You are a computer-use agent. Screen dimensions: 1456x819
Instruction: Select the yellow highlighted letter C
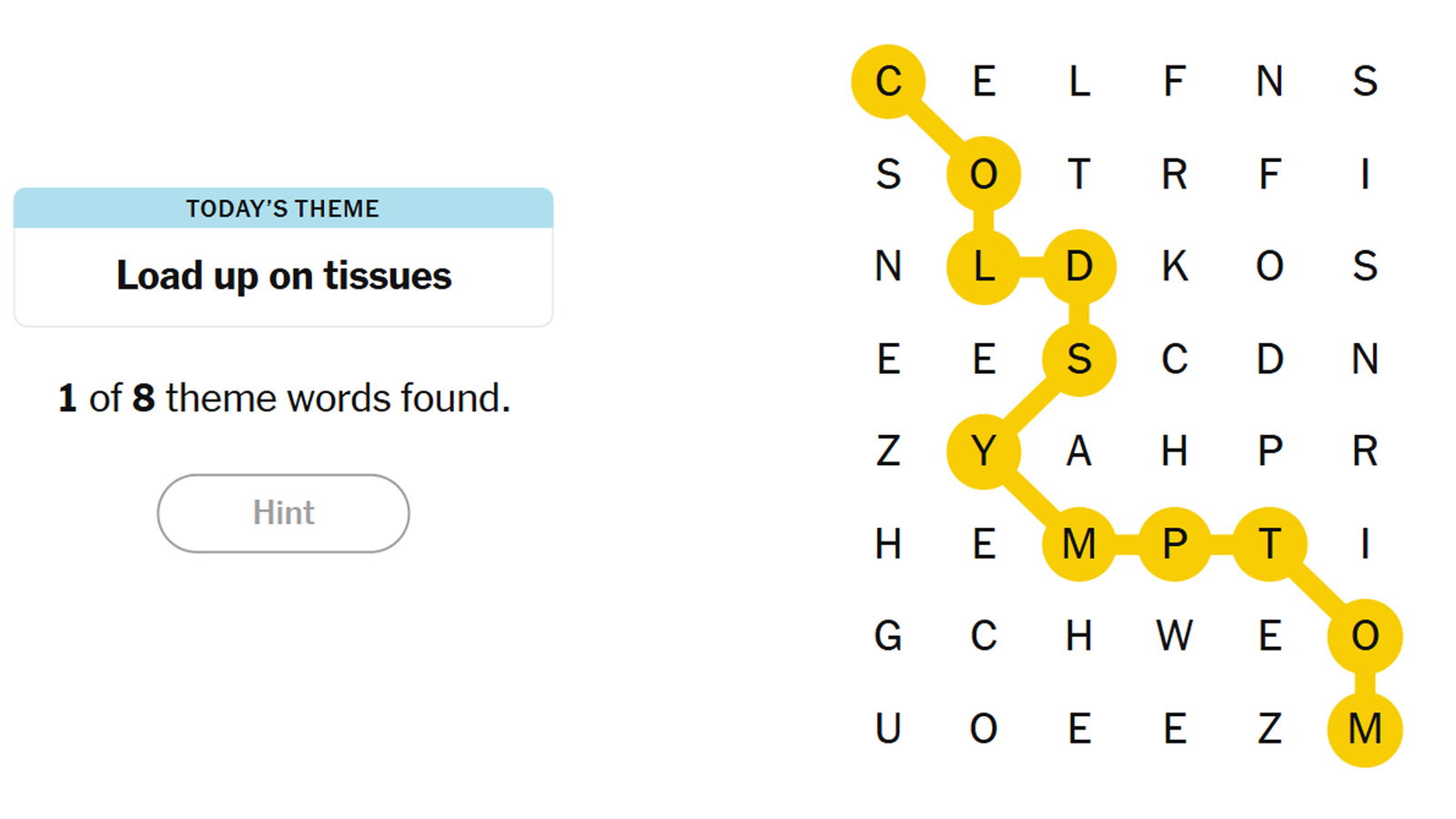(888, 82)
